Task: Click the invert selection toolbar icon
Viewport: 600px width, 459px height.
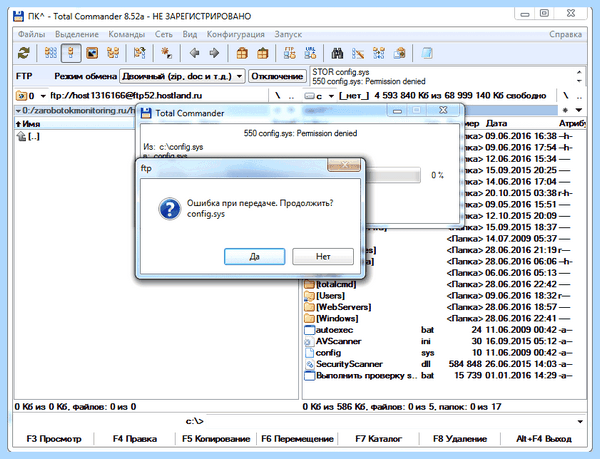Action: (139, 53)
